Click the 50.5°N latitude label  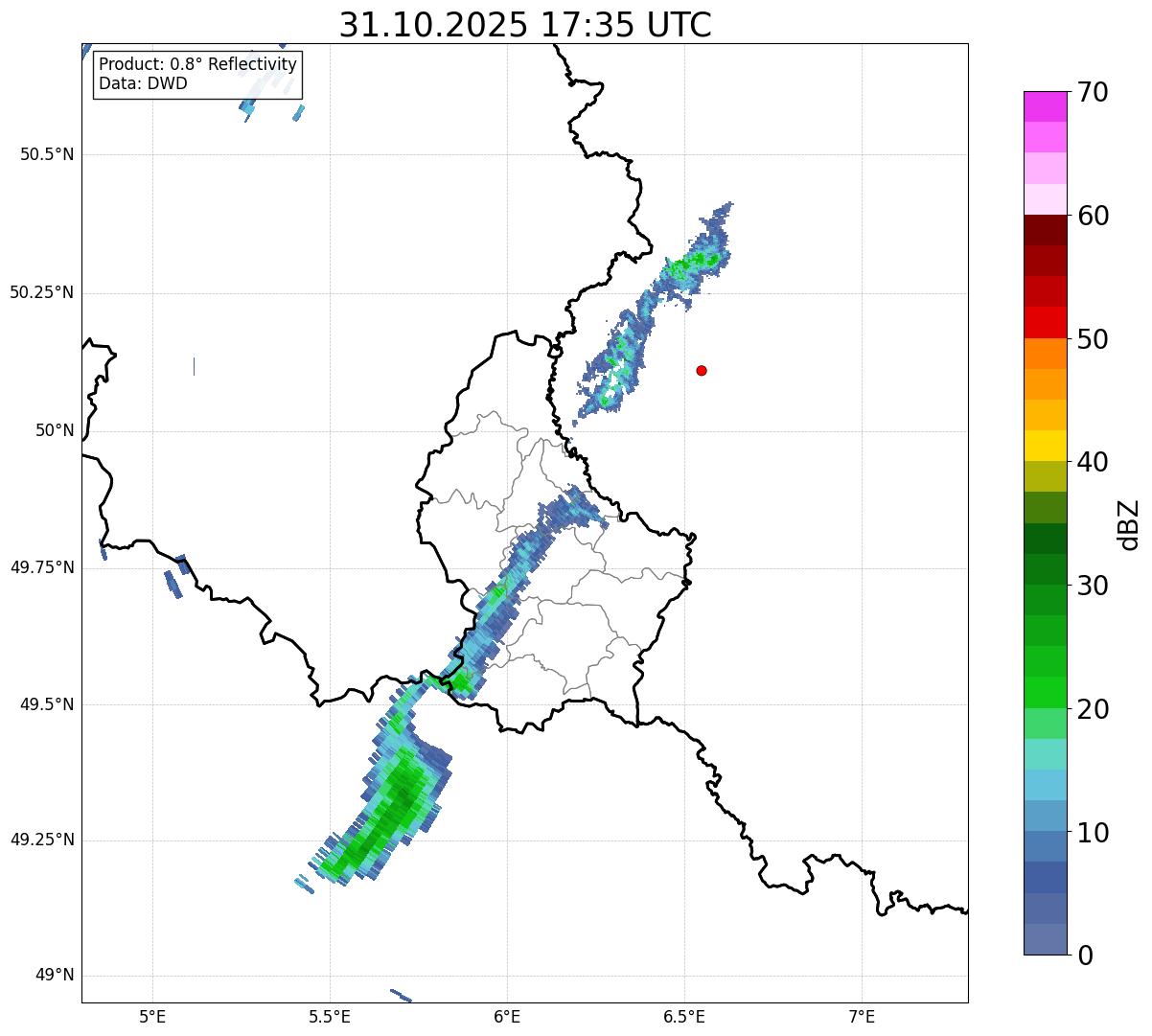point(47,154)
